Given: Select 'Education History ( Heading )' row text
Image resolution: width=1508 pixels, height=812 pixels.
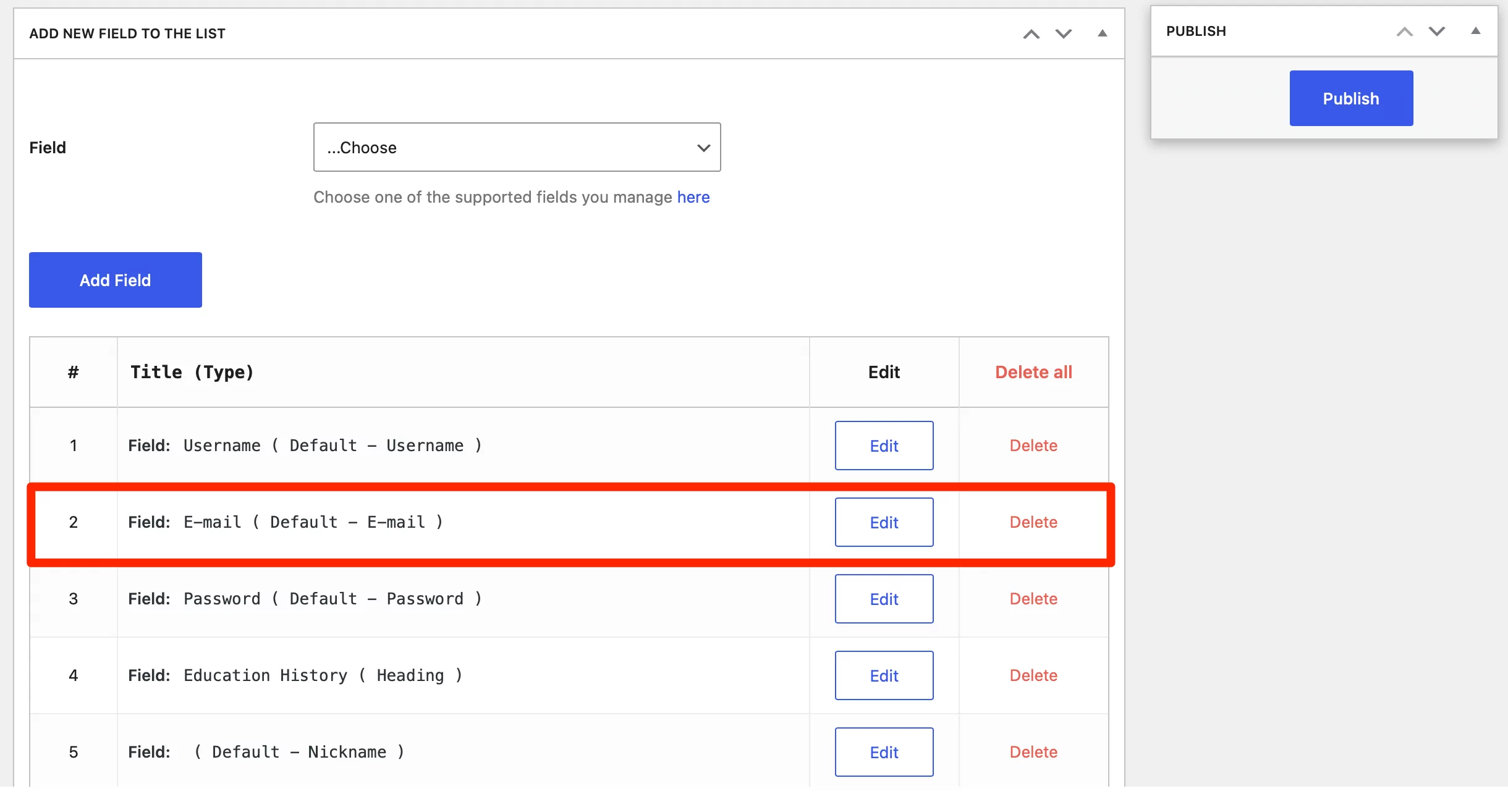Looking at the screenshot, I should (x=323, y=675).
